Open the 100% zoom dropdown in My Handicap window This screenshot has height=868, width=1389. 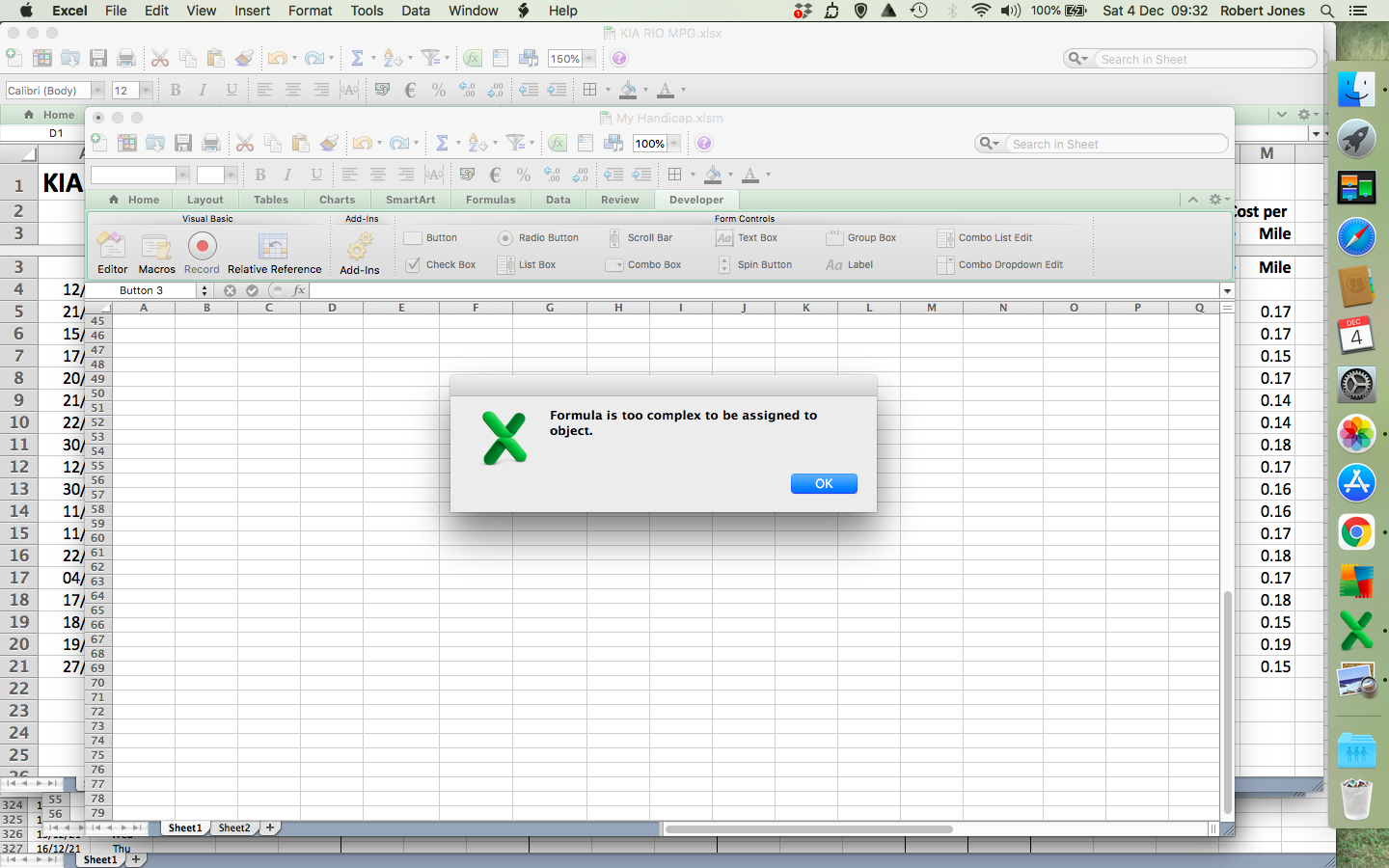click(x=674, y=144)
